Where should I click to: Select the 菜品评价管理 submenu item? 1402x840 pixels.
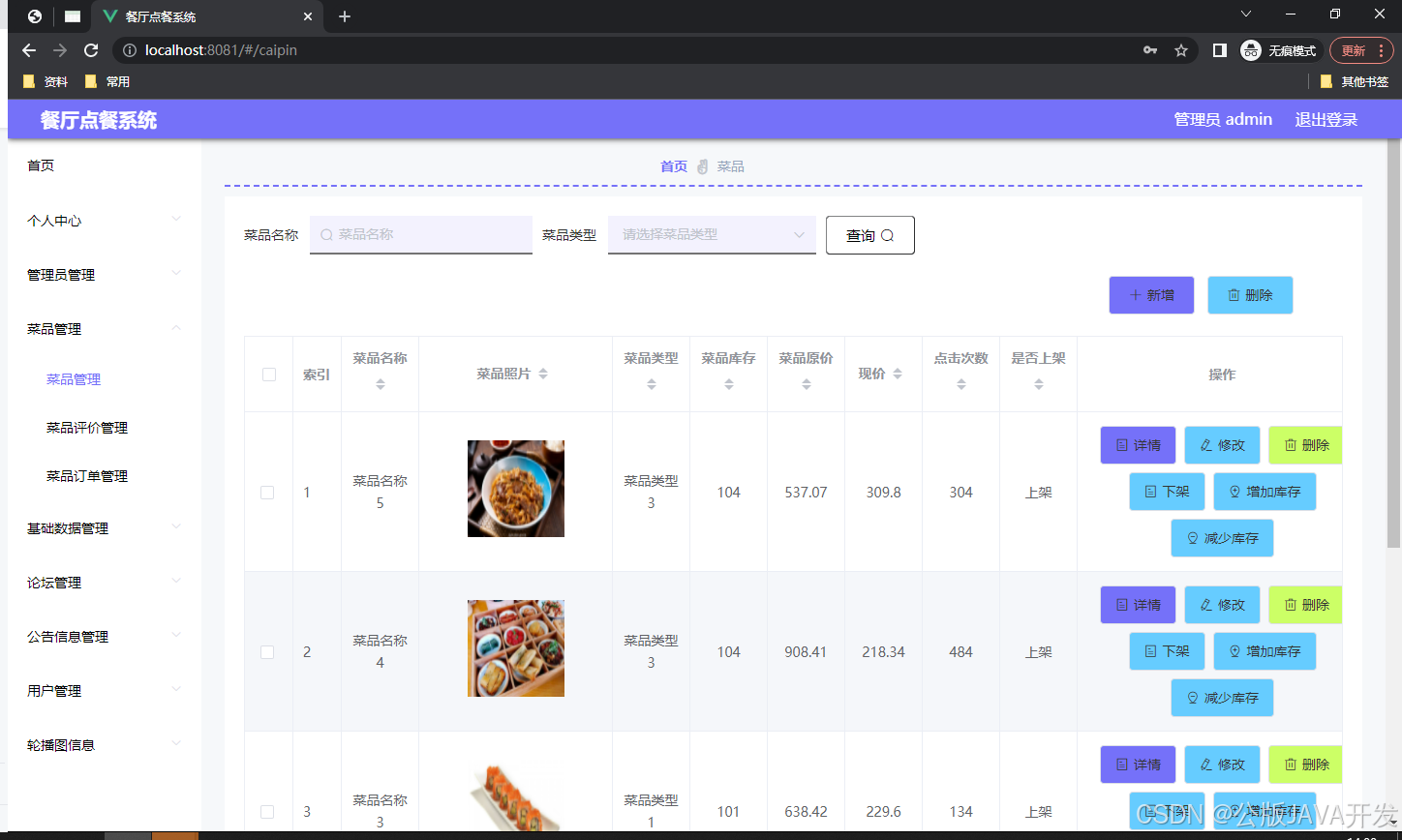tap(87, 428)
